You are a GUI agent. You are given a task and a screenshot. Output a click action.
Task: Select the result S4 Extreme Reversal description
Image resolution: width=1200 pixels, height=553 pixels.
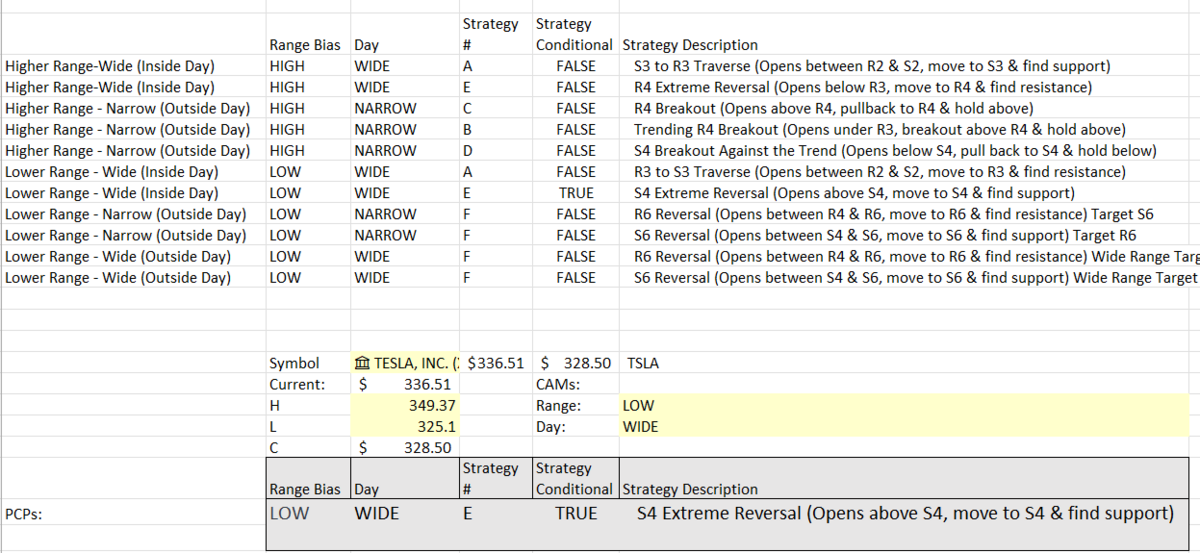point(904,513)
